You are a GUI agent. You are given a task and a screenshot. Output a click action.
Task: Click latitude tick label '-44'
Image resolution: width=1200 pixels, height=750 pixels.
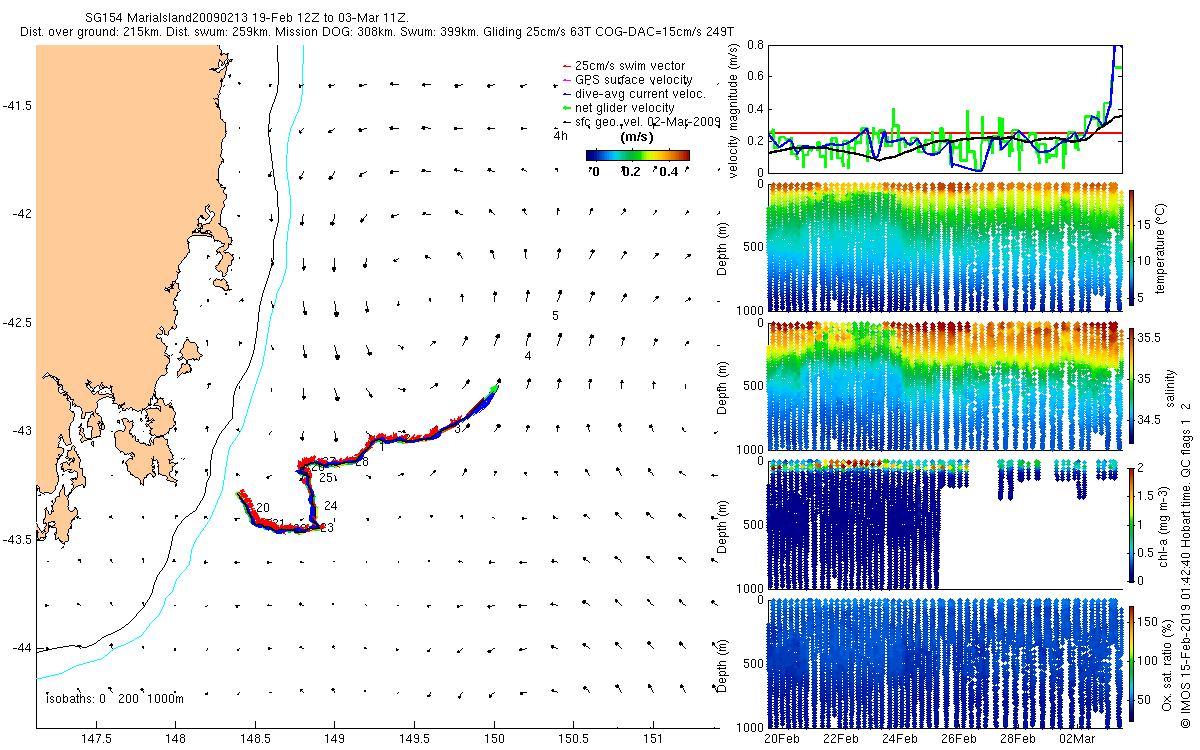[x=22, y=648]
